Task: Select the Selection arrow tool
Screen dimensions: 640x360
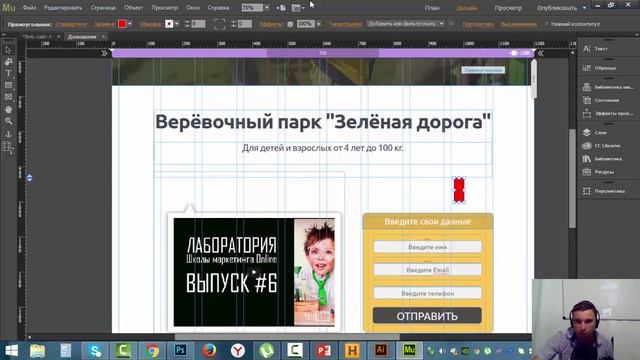Action: tap(8, 50)
